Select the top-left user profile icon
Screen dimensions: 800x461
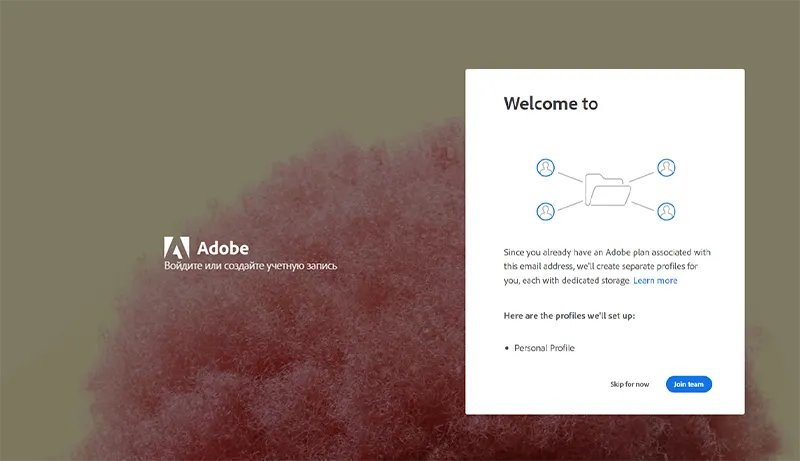[545, 167]
